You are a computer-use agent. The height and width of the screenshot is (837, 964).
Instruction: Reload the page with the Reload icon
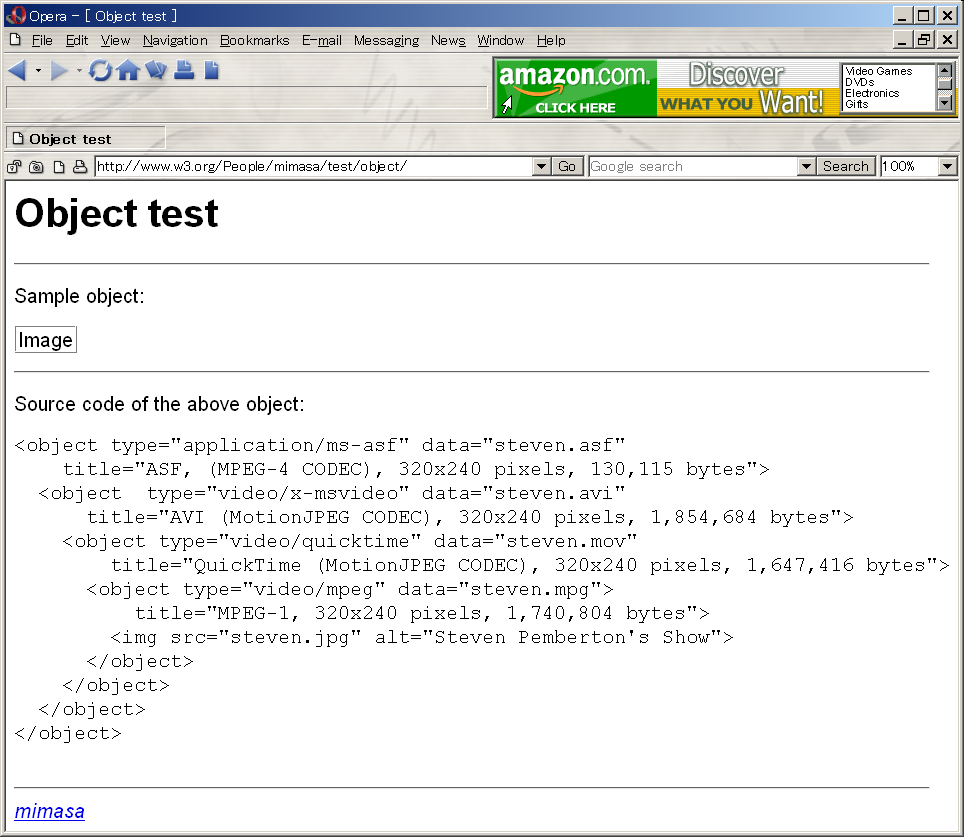point(100,70)
